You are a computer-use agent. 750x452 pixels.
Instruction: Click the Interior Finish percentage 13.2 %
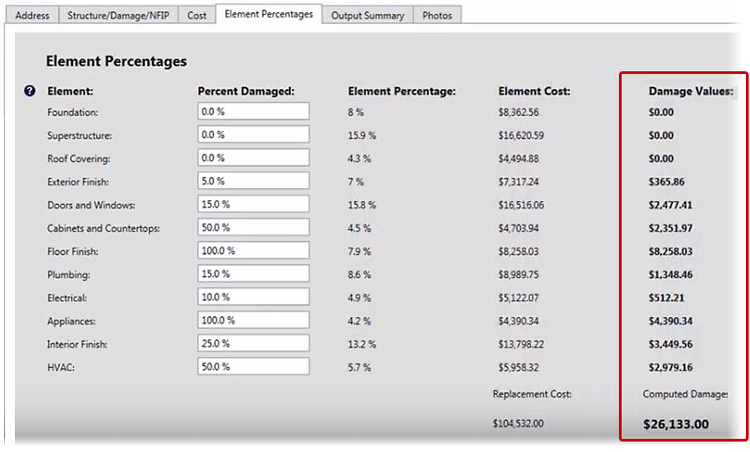point(362,344)
